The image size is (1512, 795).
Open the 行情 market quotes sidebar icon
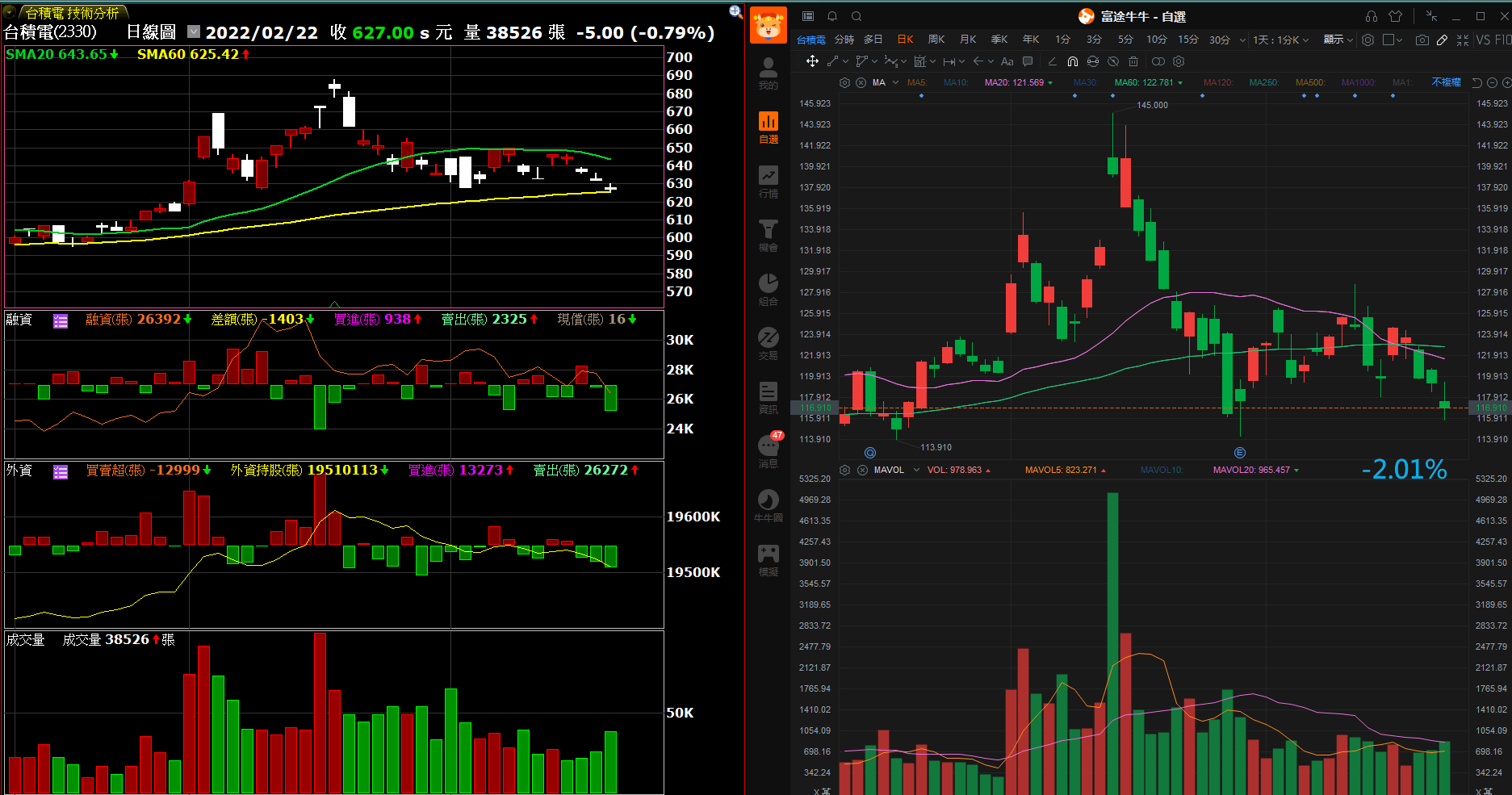[x=768, y=182]
